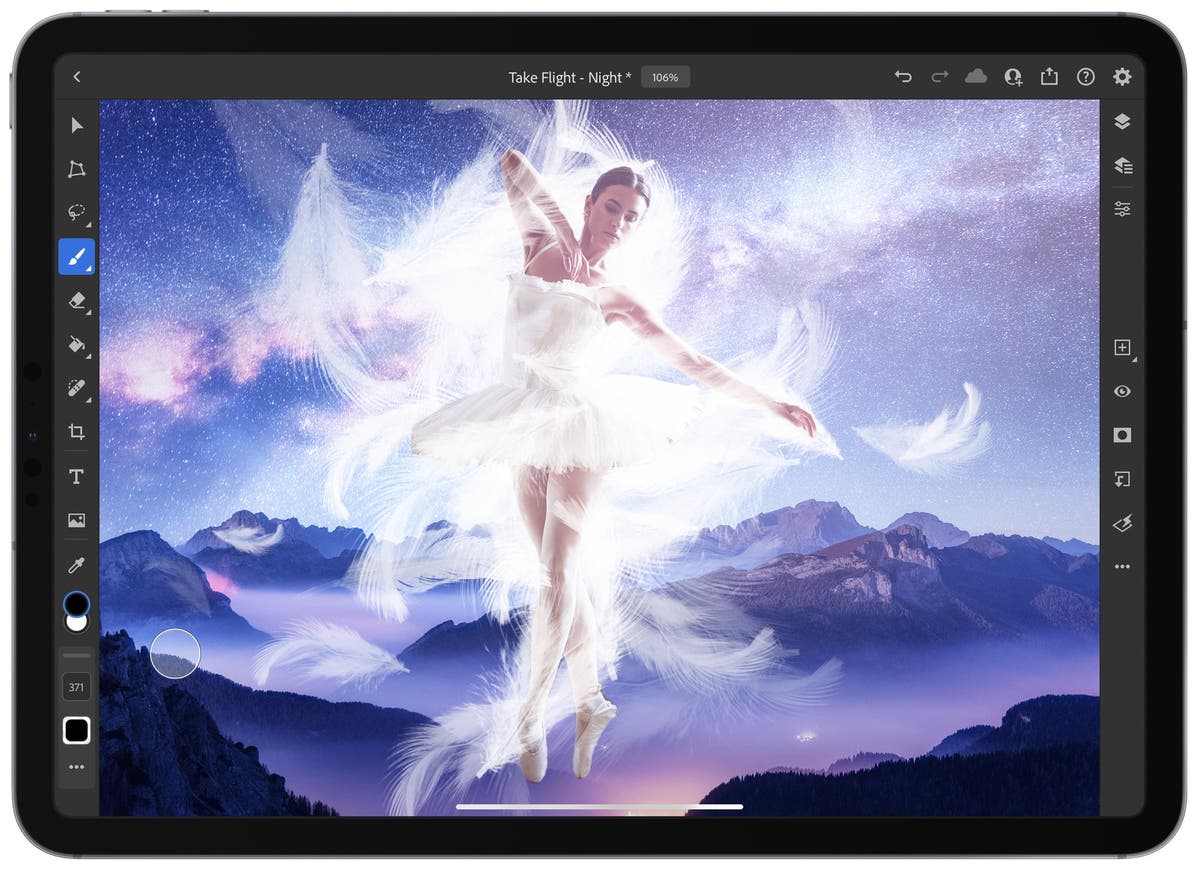Undo the last action
Screen dimensions: 1200x871
click(903, 77)
